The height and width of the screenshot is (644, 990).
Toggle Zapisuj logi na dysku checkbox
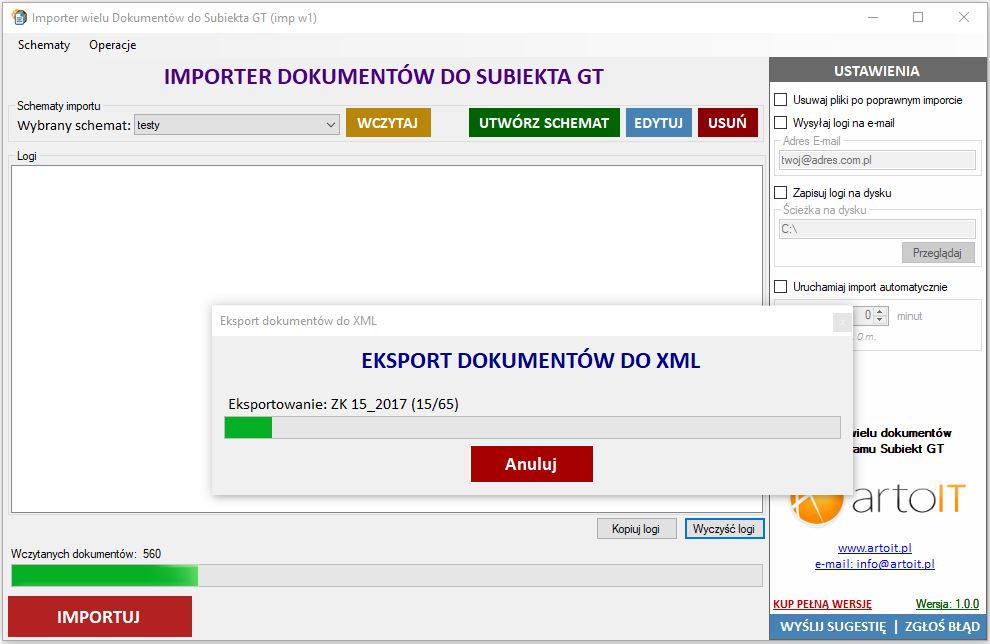tap(782, 193)
